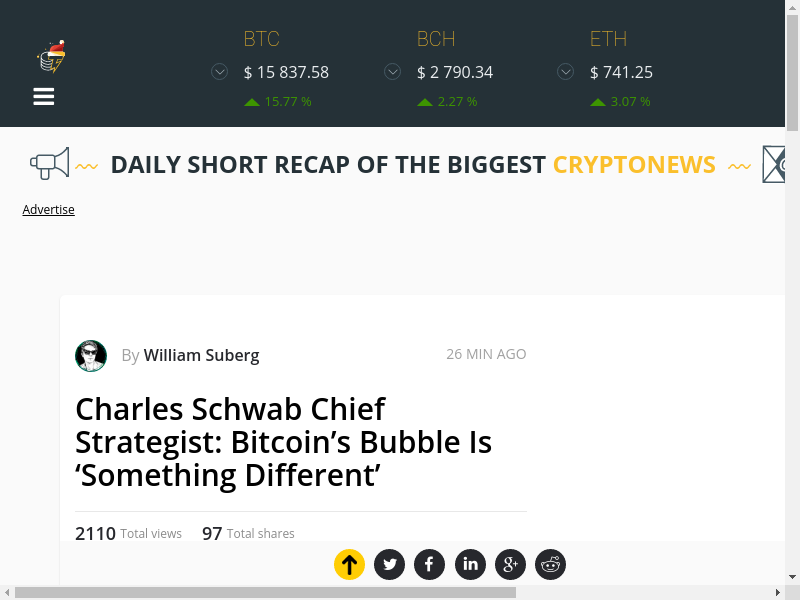Open author William Suberg's profile link

coord(201,355)
